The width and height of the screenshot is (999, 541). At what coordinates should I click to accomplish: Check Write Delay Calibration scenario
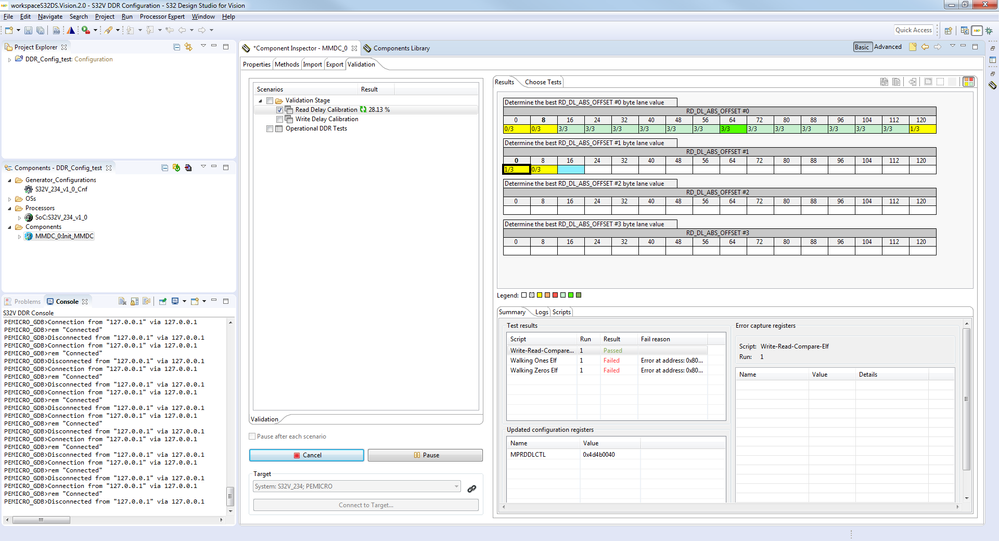280,119
